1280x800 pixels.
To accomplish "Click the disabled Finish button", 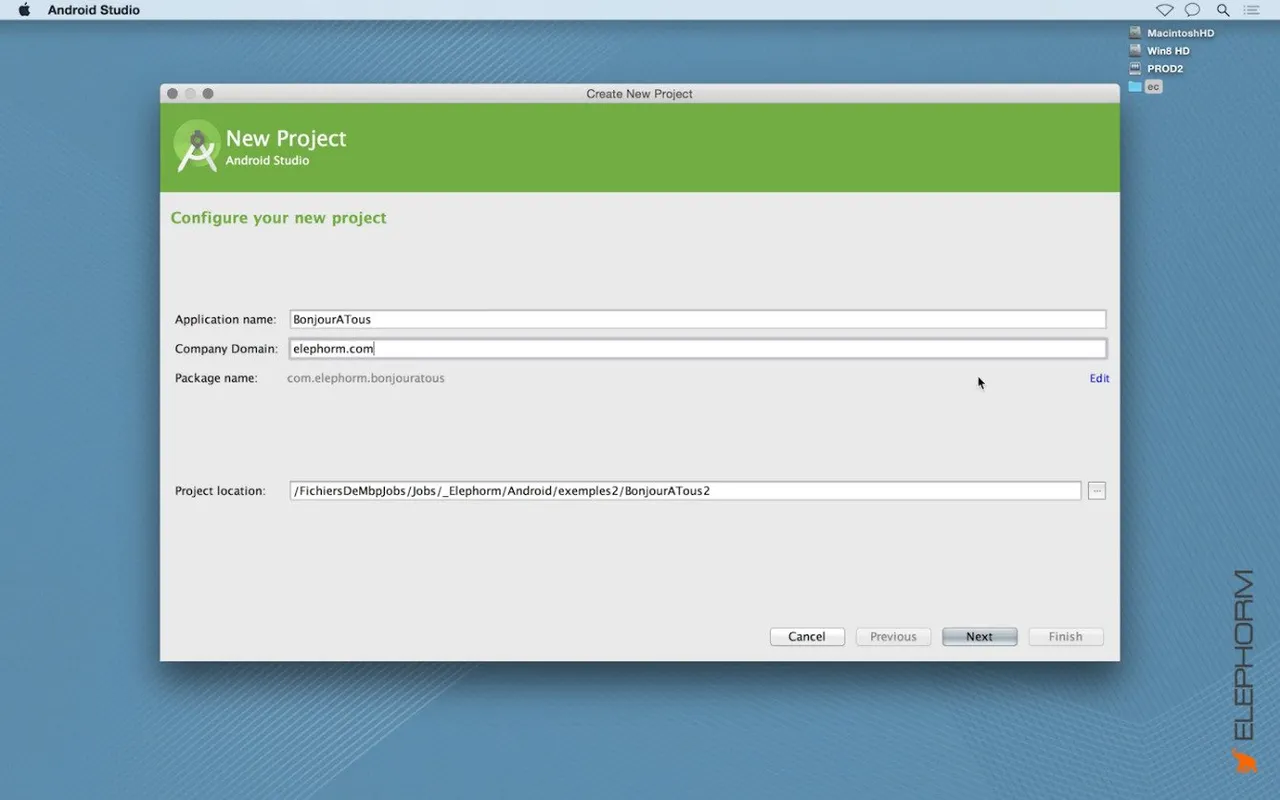I will tap(1065, 637).
